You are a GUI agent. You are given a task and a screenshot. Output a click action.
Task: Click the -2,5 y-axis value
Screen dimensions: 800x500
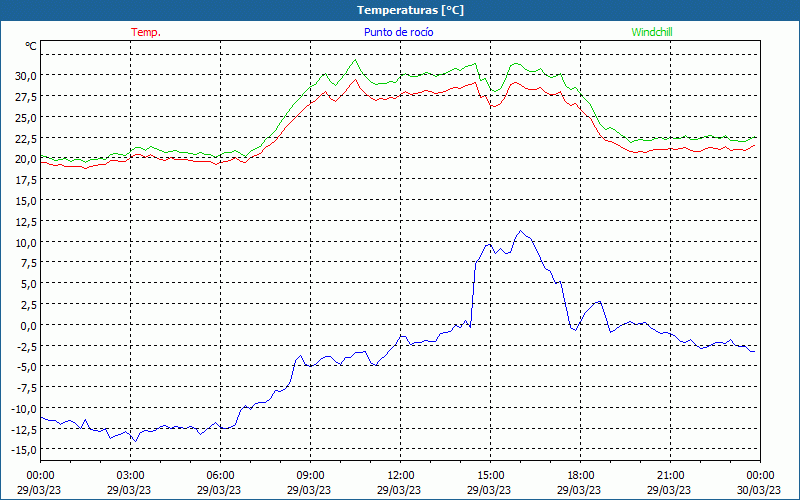[x=27, y=346]
